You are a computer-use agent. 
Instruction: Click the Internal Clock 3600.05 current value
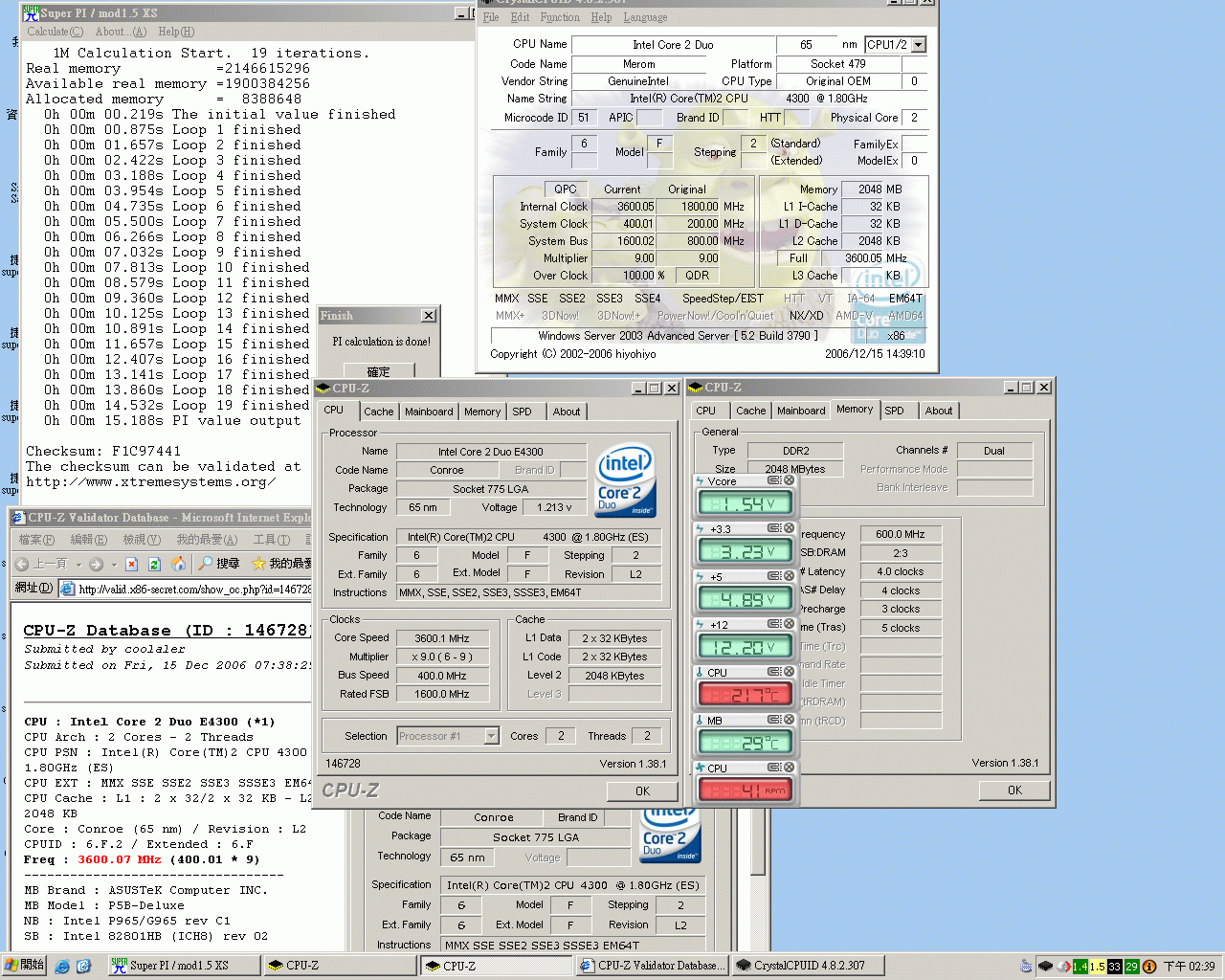tap(625, 207)
